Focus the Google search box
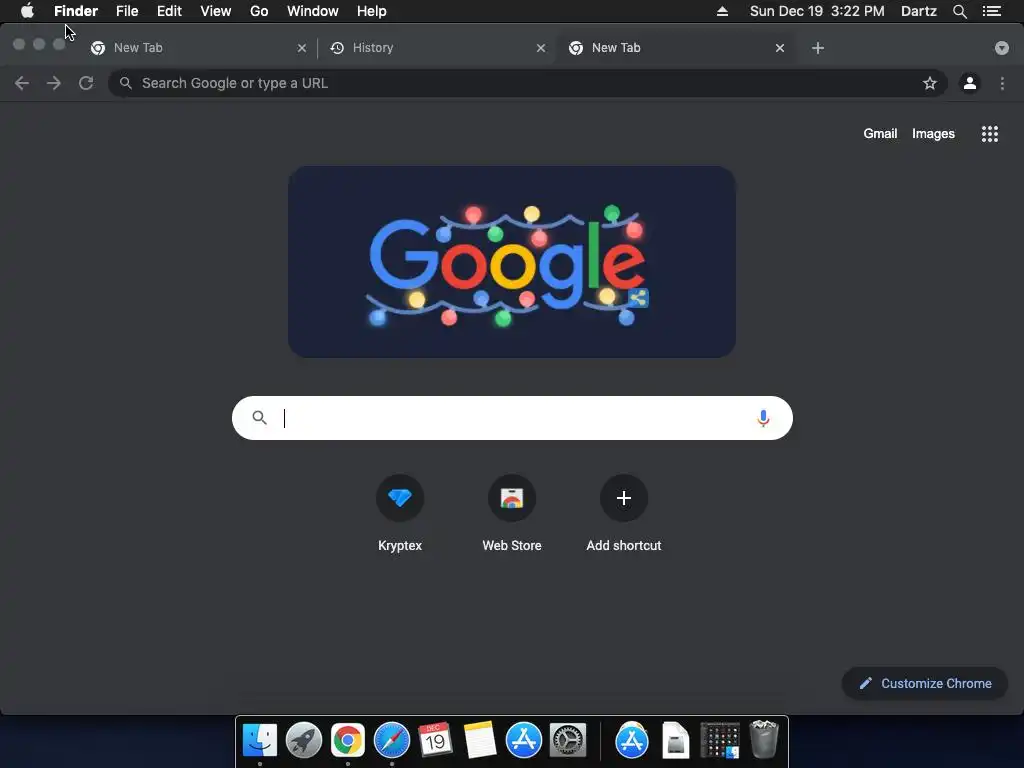This screenshot has width=1024, height=768. click(512, 418)
